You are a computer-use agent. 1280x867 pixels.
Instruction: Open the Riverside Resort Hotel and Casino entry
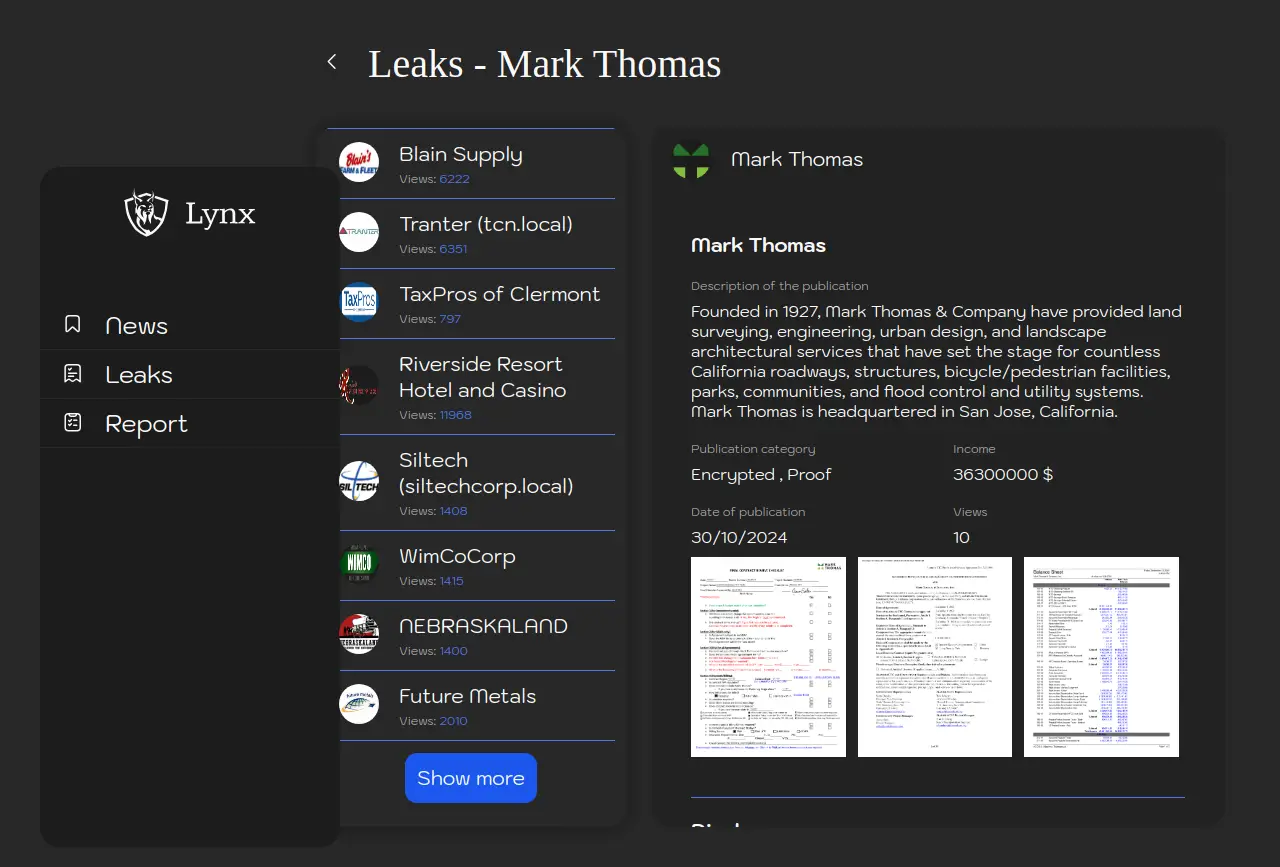pyautogui.click(x=482, y=378)
